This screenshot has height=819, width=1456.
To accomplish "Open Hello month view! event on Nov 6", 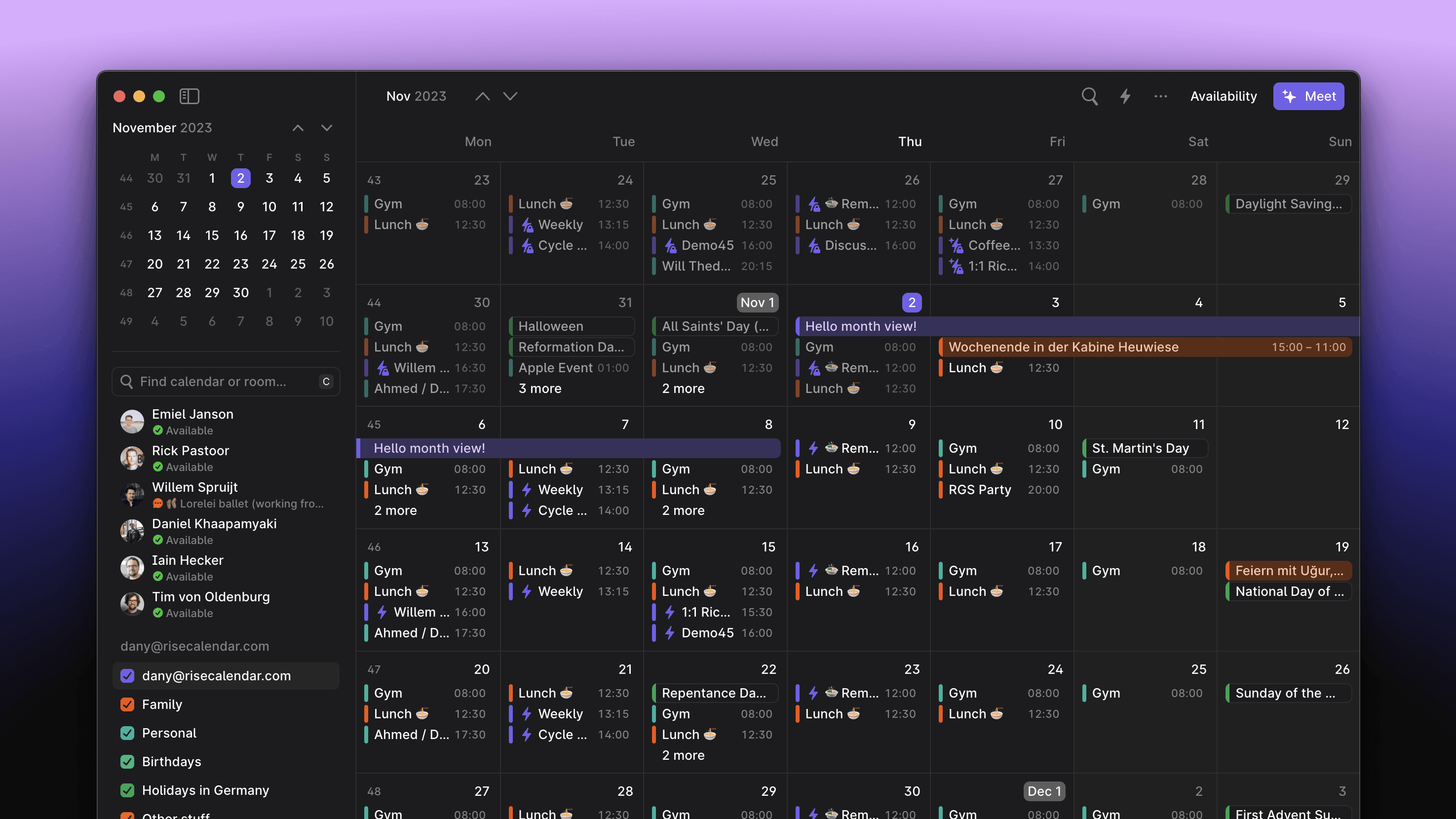I will [x=569, y=448].
